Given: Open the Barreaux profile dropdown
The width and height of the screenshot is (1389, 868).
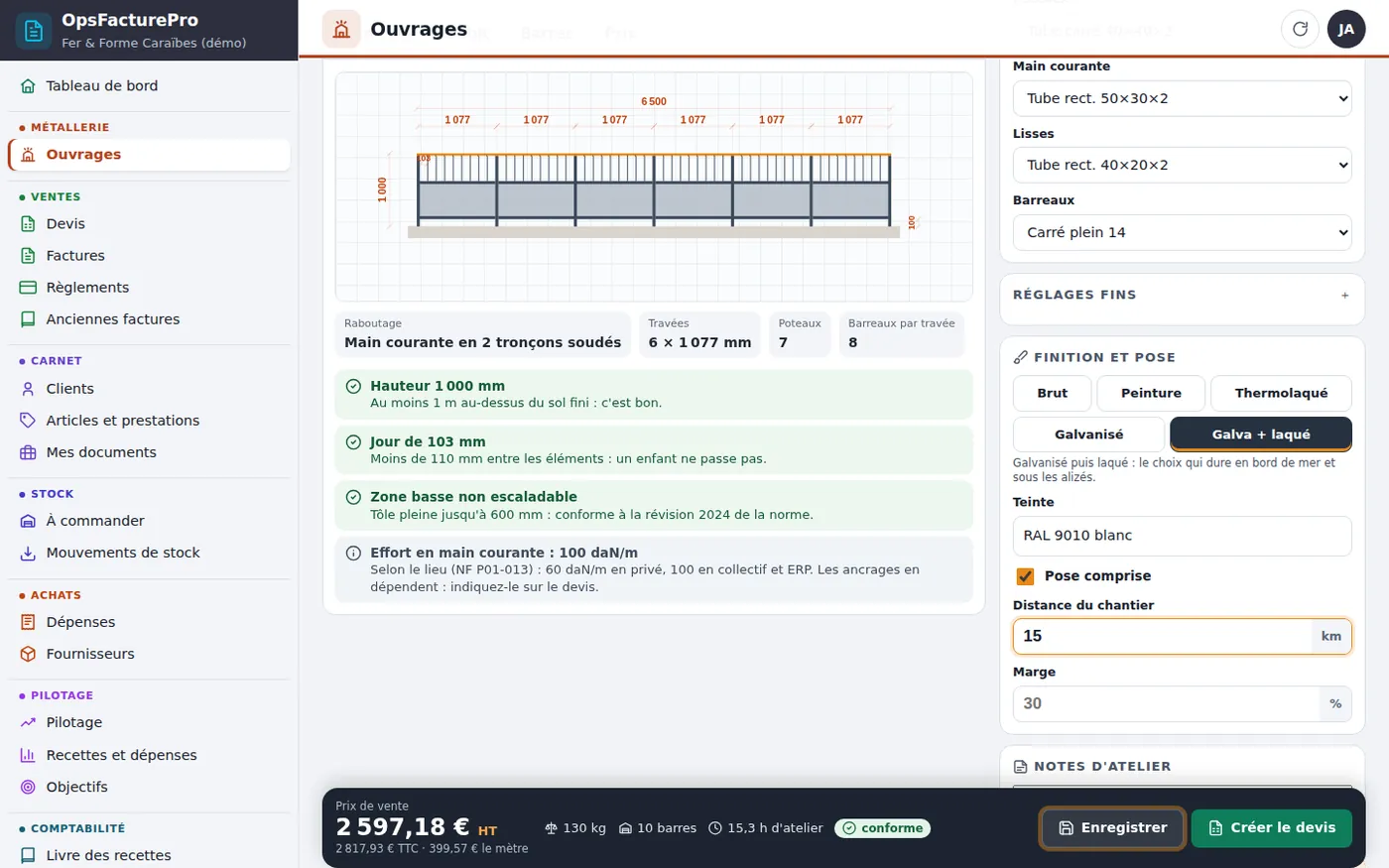Looking at the screenshot, I should 1183,232.
